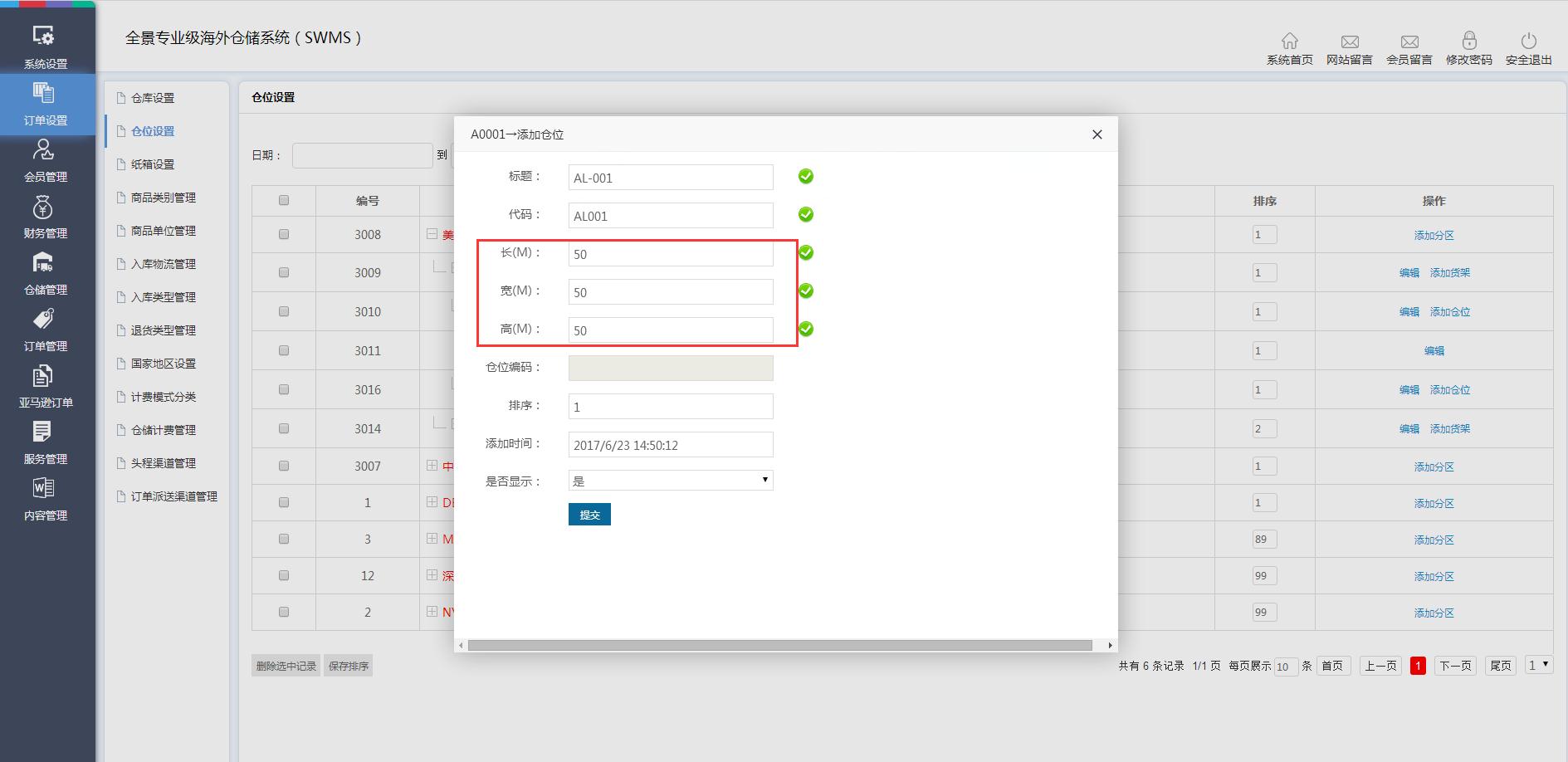
Task: Tick the checkbox for row 3008
Action: click(284, 235)
